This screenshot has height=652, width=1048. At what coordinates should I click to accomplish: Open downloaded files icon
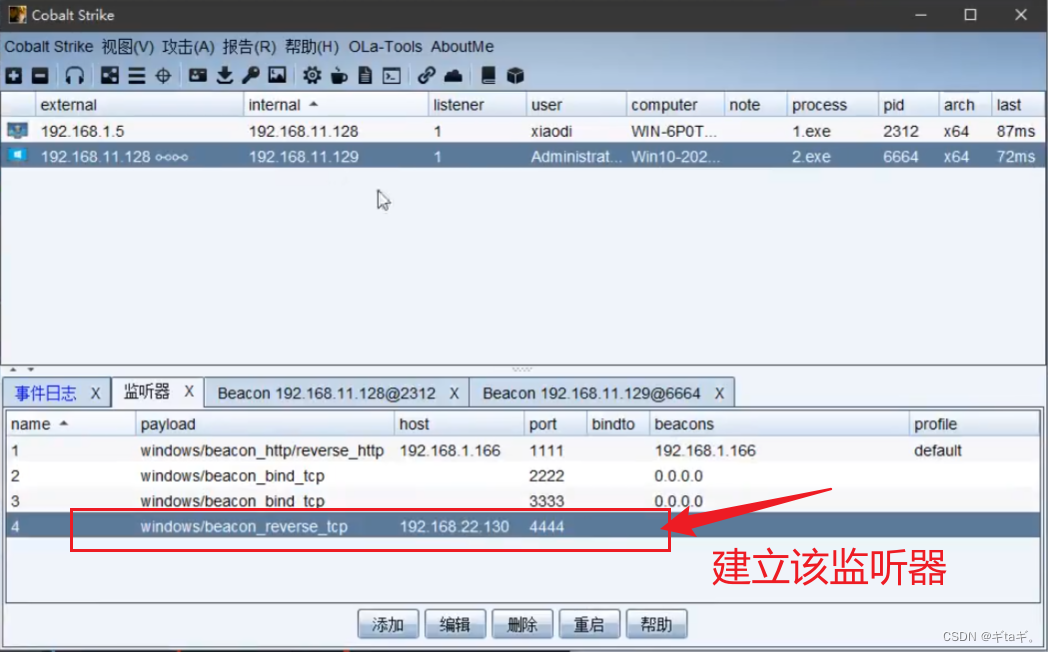[225, 75]
